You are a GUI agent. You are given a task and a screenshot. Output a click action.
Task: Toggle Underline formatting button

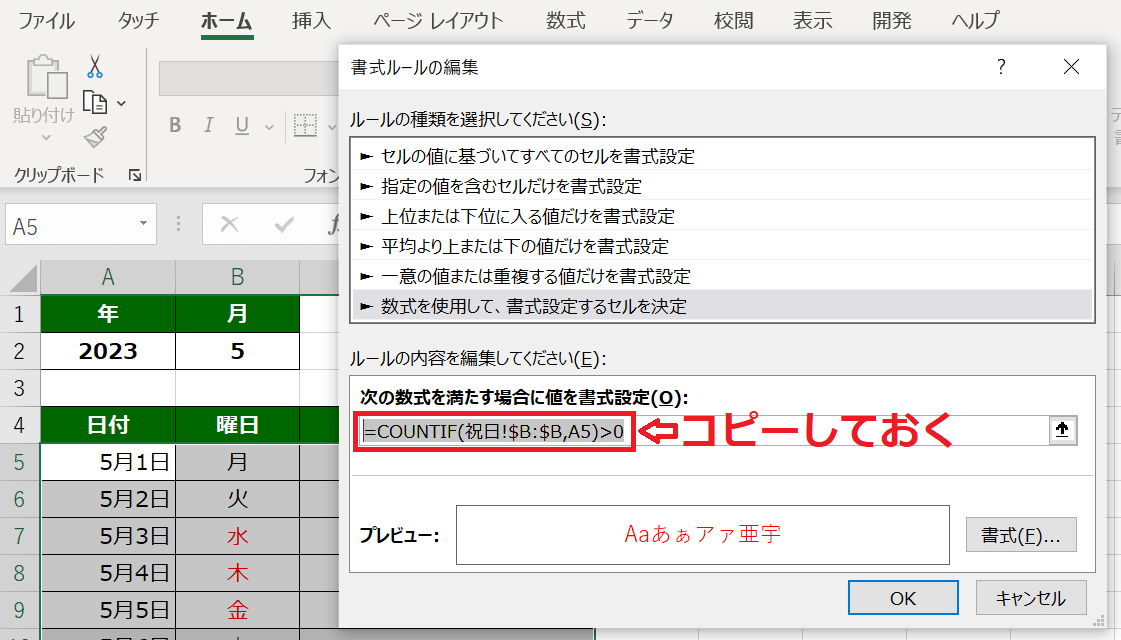tap(241, 126)
